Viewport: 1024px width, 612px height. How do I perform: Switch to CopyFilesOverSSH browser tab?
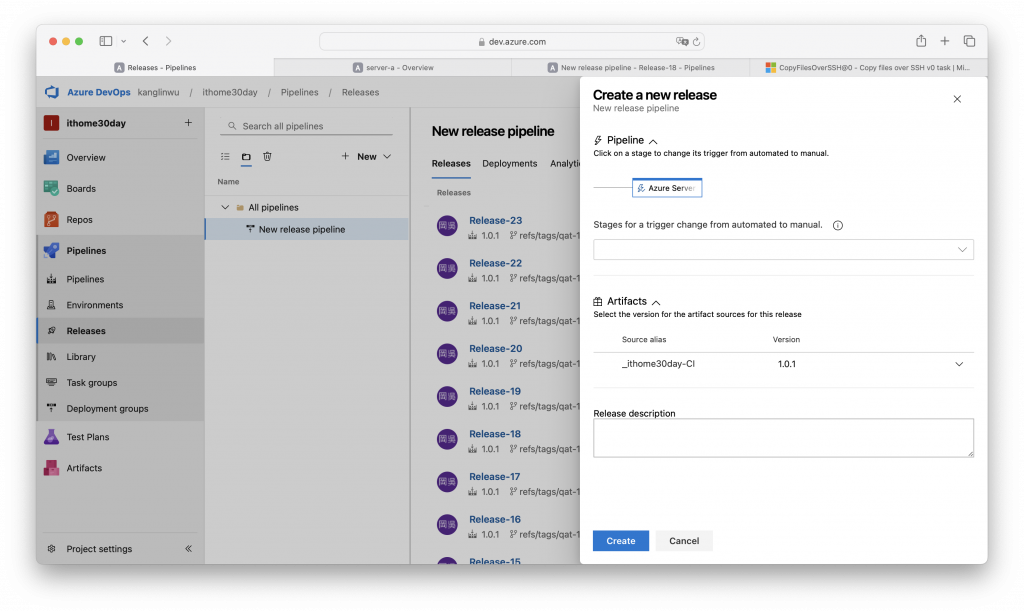click(x=867, y=67)
